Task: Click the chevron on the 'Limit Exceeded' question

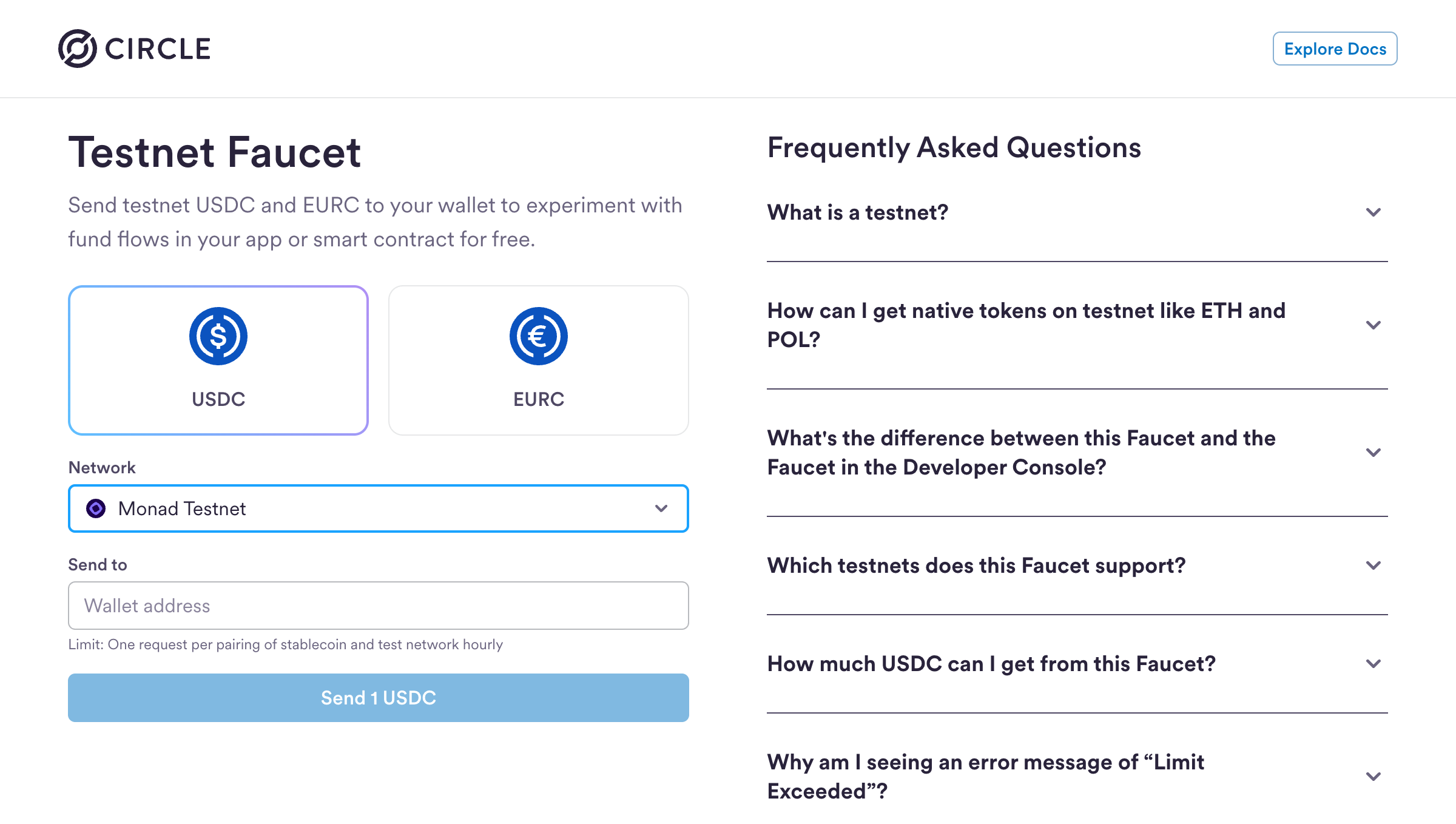Action: pos(1374,777)
